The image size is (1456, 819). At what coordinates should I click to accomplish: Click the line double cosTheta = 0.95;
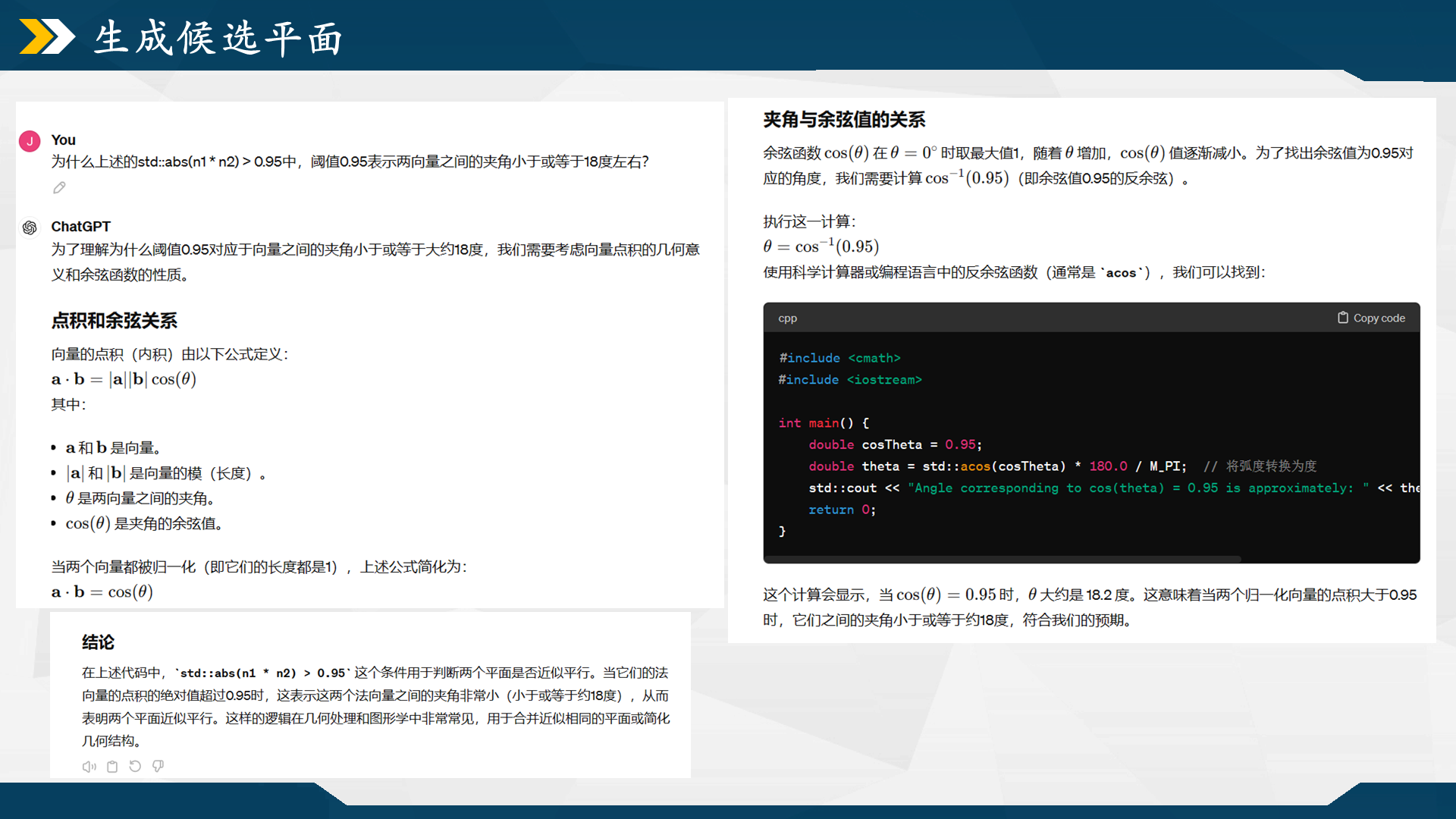point(895,444)
